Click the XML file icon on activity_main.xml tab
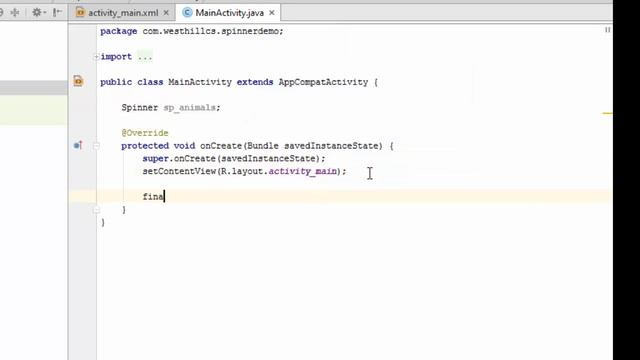The width and height of the screenshot is (640, 360). [x=80, y=13]
